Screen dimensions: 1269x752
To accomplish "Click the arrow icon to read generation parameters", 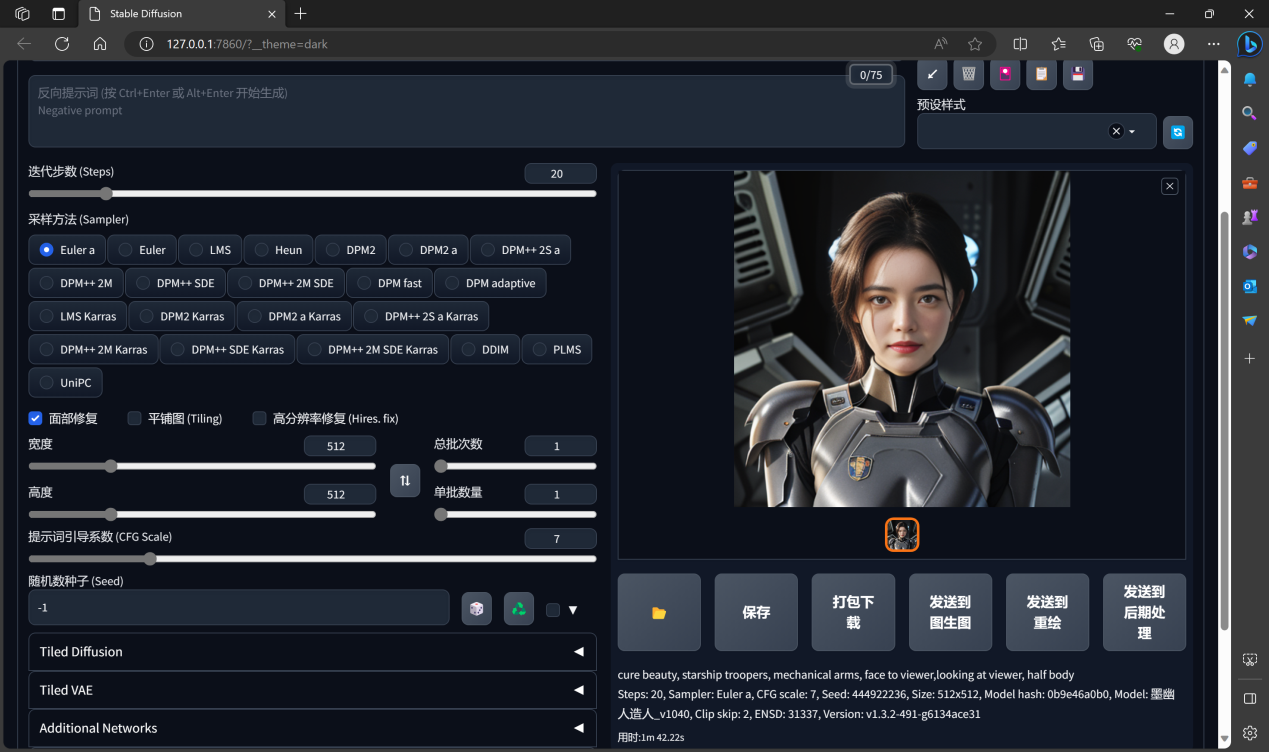I will pyautogui.click(x=932, y=74).
